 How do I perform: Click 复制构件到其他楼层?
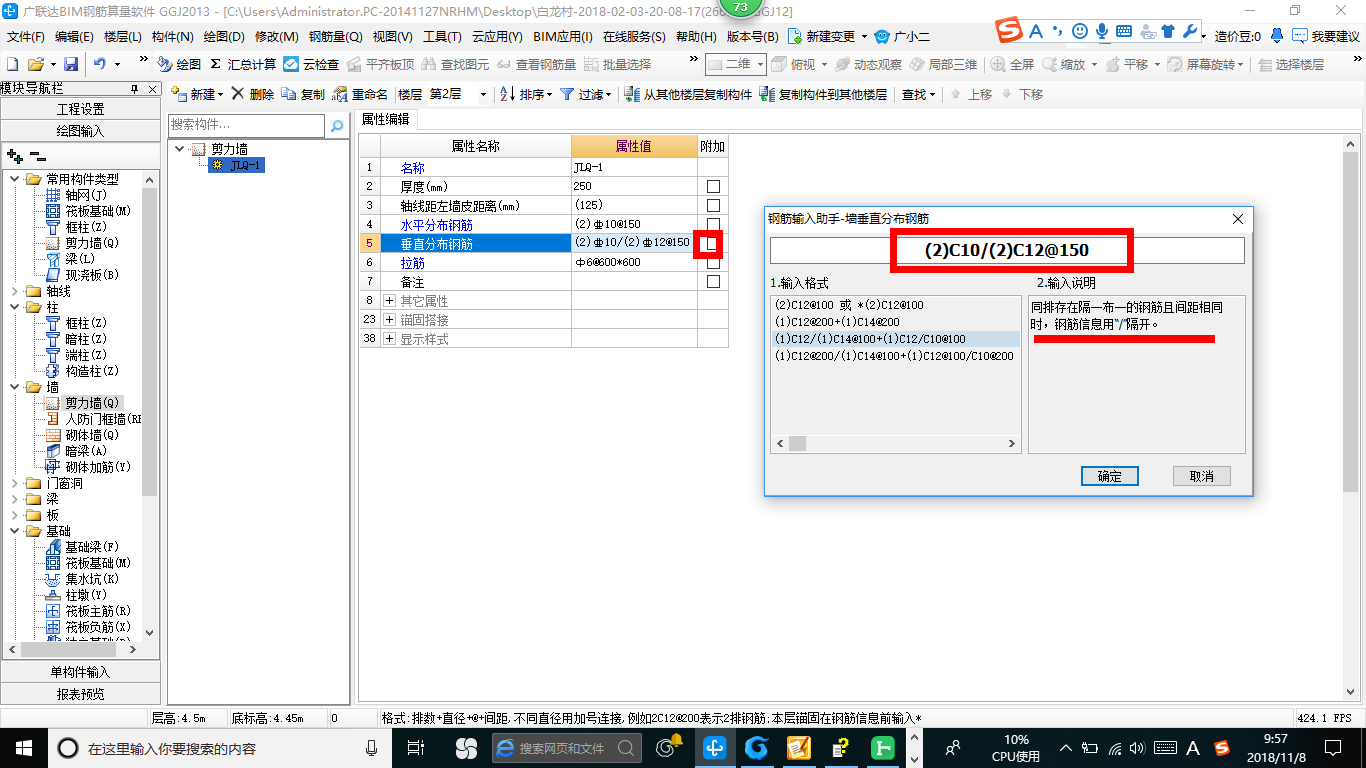pos(824,94)
